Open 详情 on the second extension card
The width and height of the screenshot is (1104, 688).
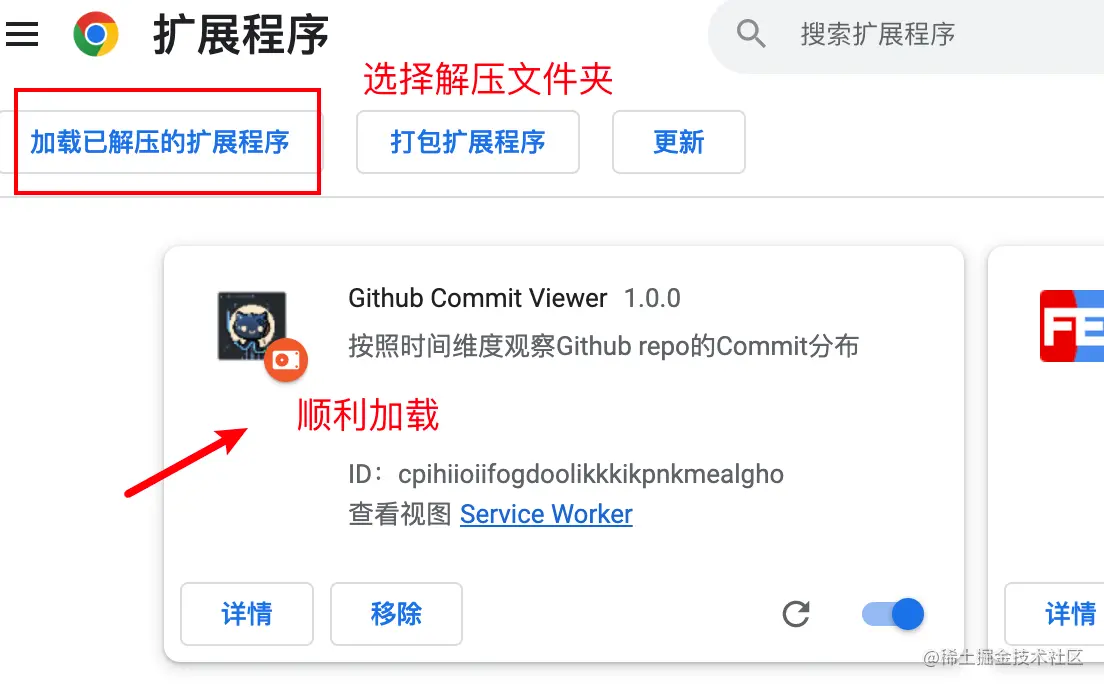1055,614
